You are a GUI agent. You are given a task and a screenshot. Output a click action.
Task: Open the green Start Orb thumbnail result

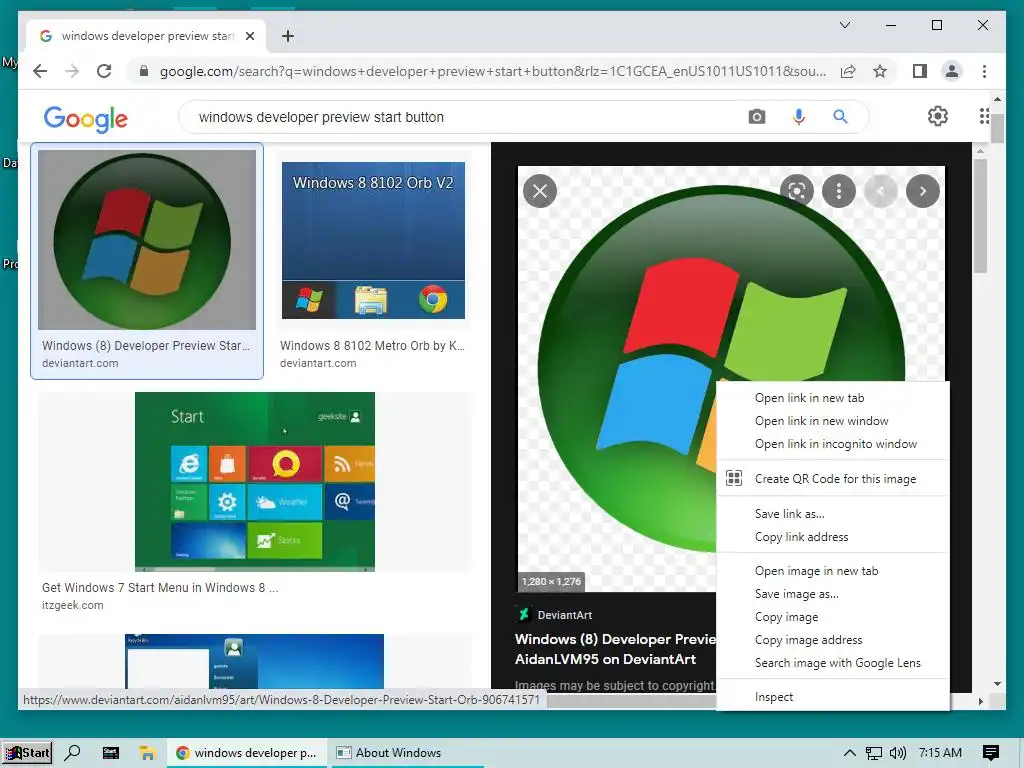coord(147,240)
